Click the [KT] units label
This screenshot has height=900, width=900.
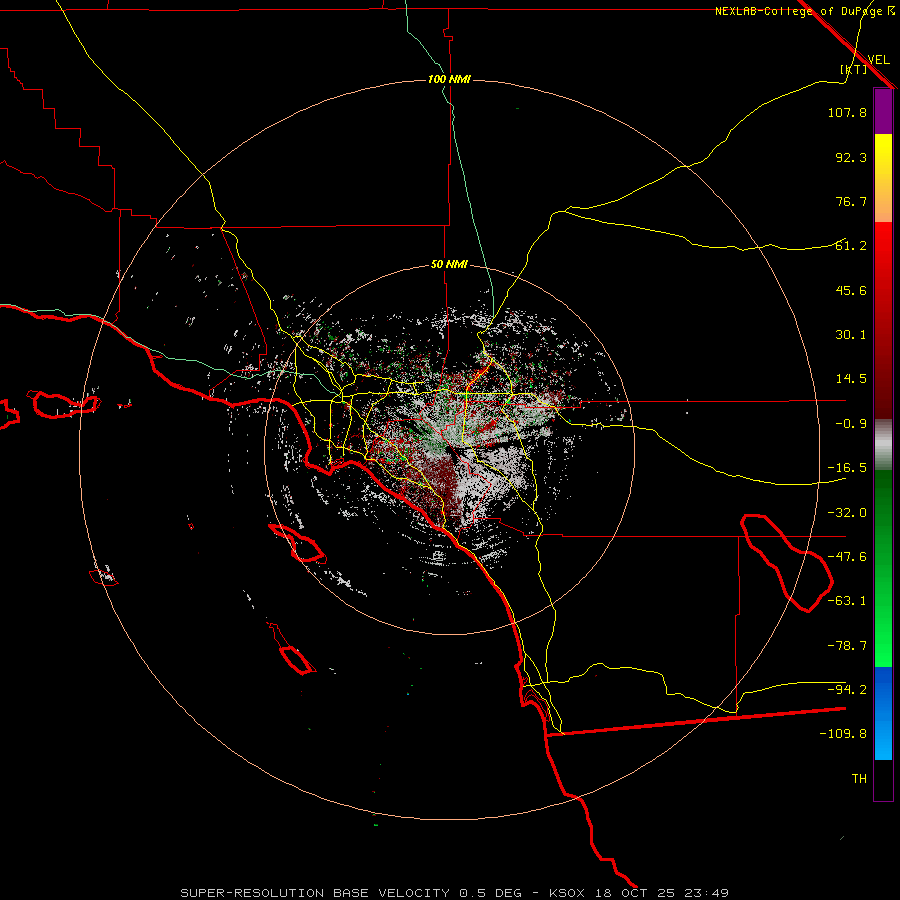coord(854,69)
